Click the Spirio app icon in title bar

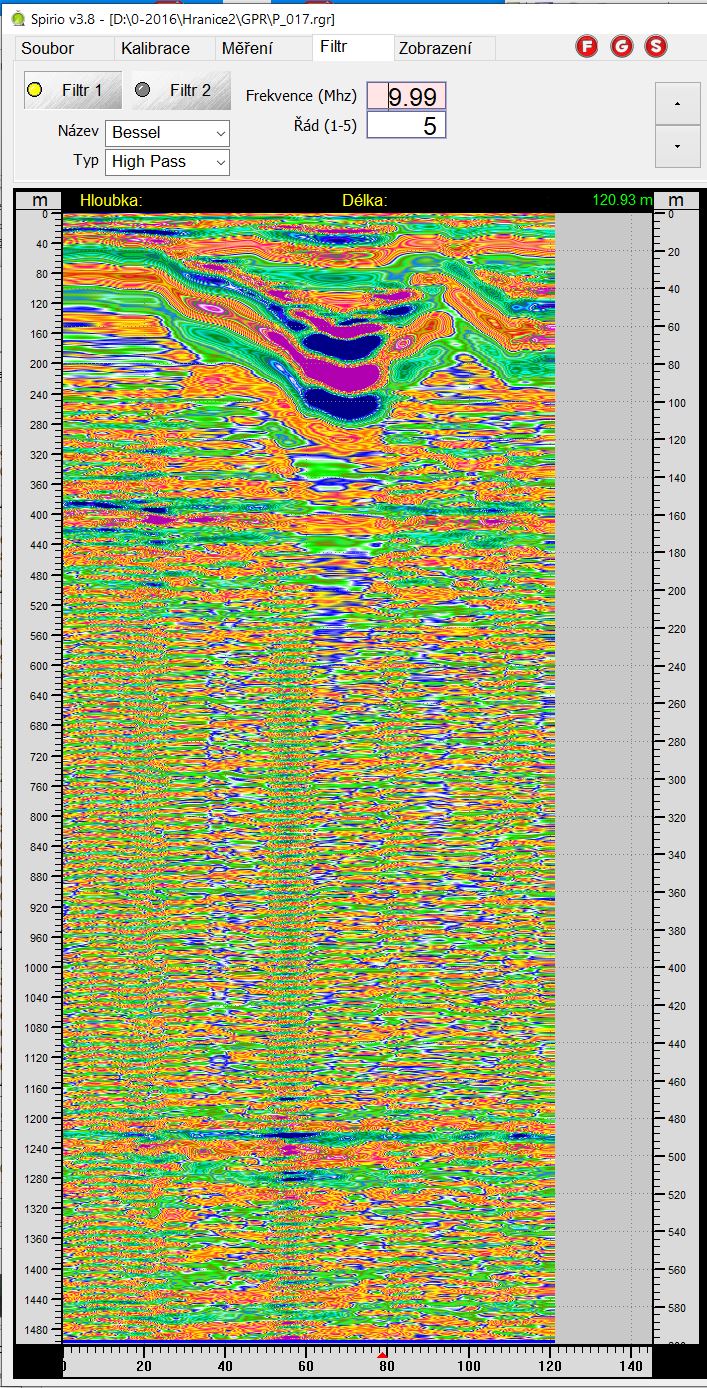tap(17, 17)
